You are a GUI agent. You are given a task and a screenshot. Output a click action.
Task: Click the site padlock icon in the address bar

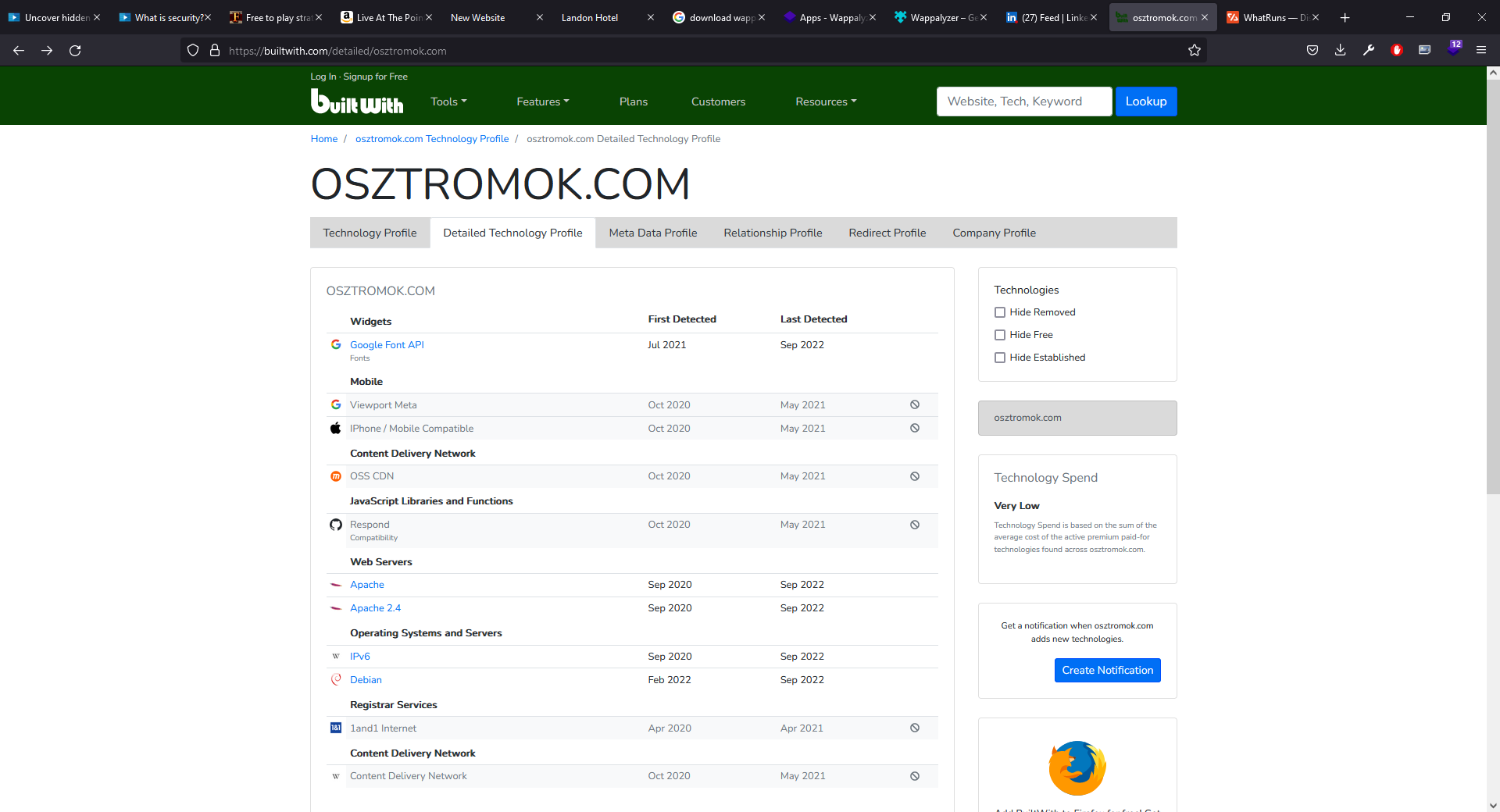click(x=215, y=51)
